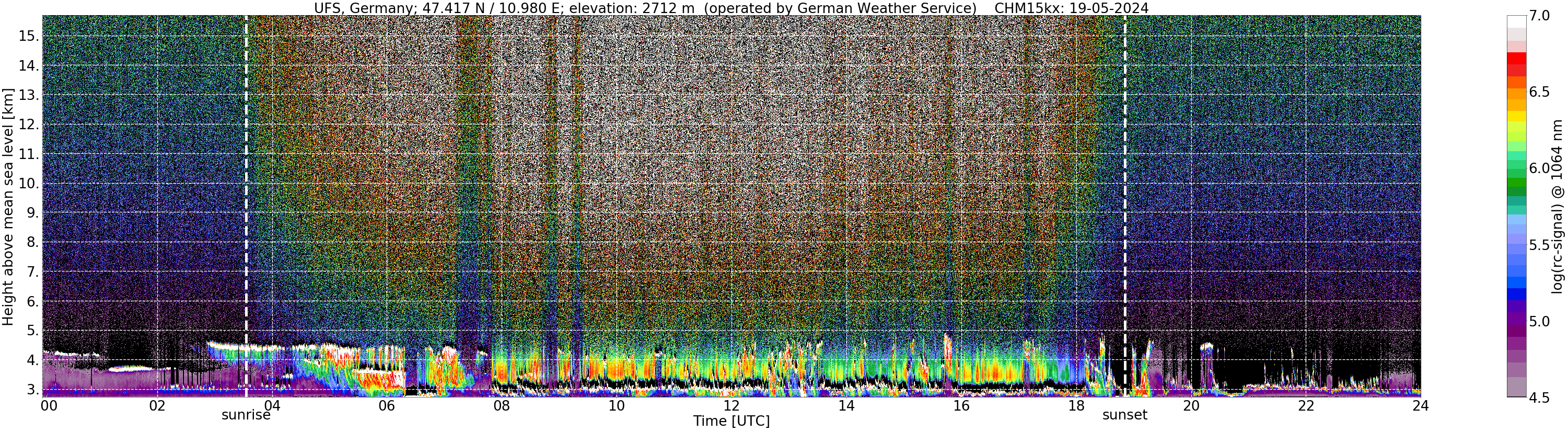Click the 'sunrise' label below the axis
This screenshot has height=431, width=1568.
point(246,415)
